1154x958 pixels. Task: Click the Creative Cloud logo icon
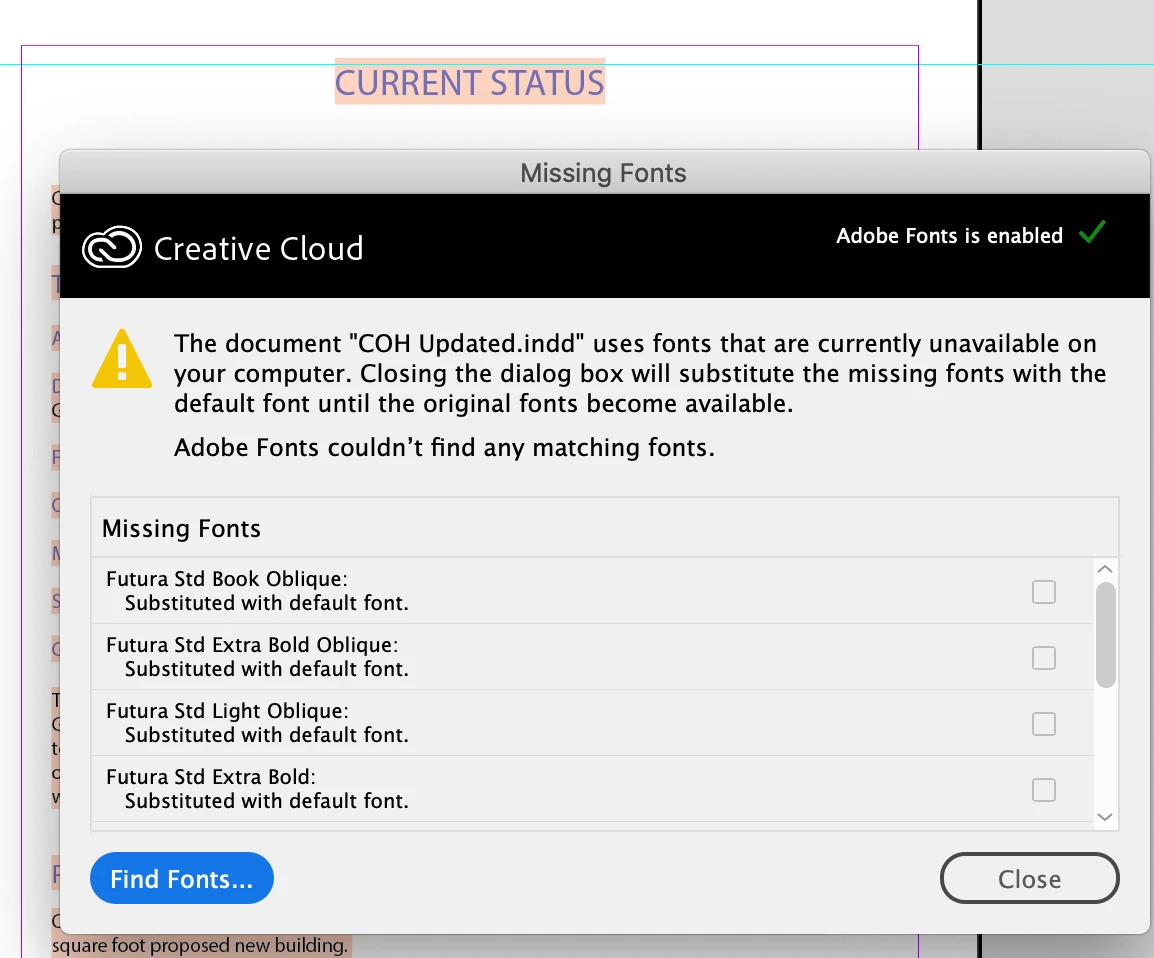tap(112, 247)
